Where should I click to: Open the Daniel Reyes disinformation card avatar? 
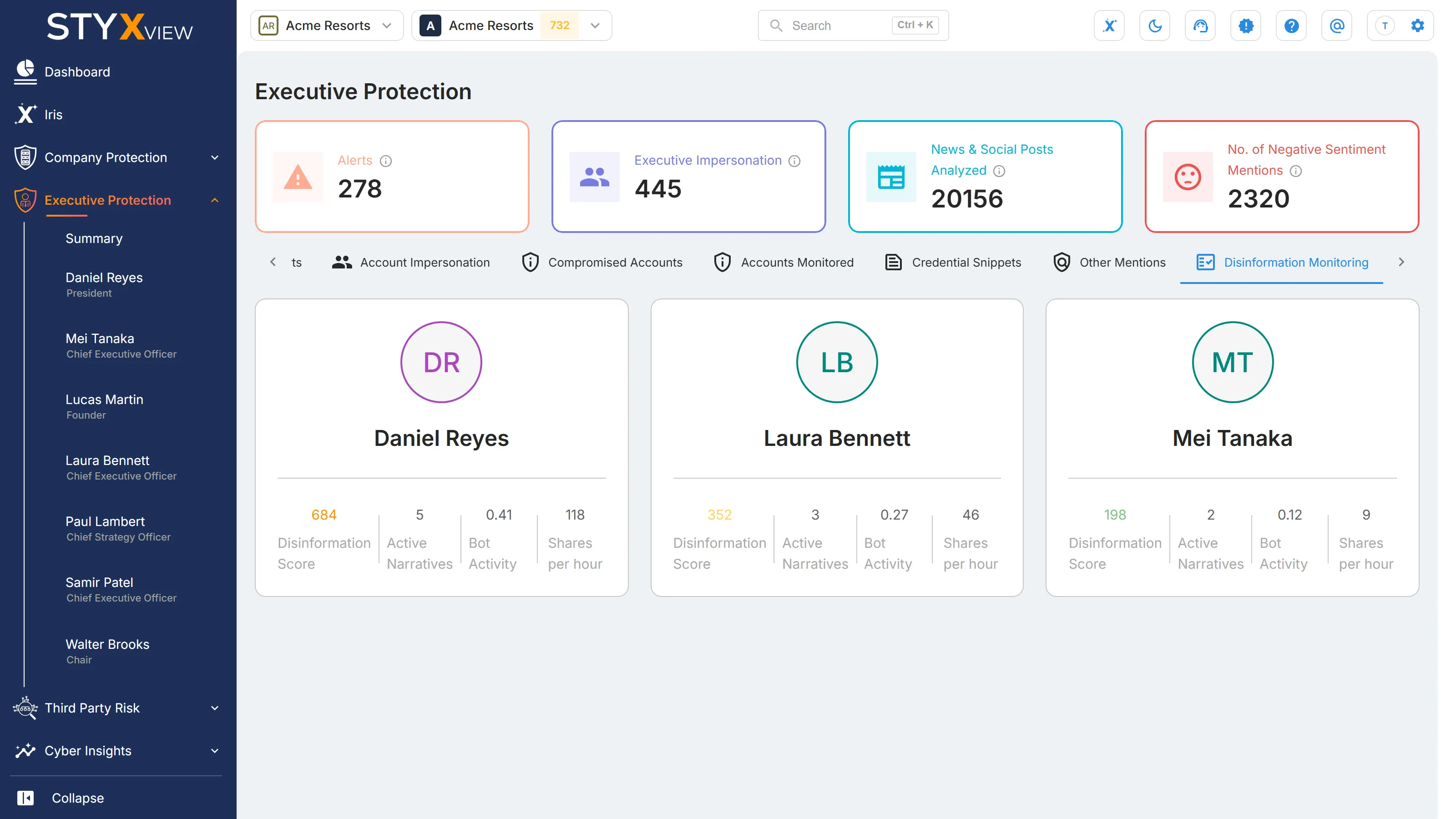point(441,362)
